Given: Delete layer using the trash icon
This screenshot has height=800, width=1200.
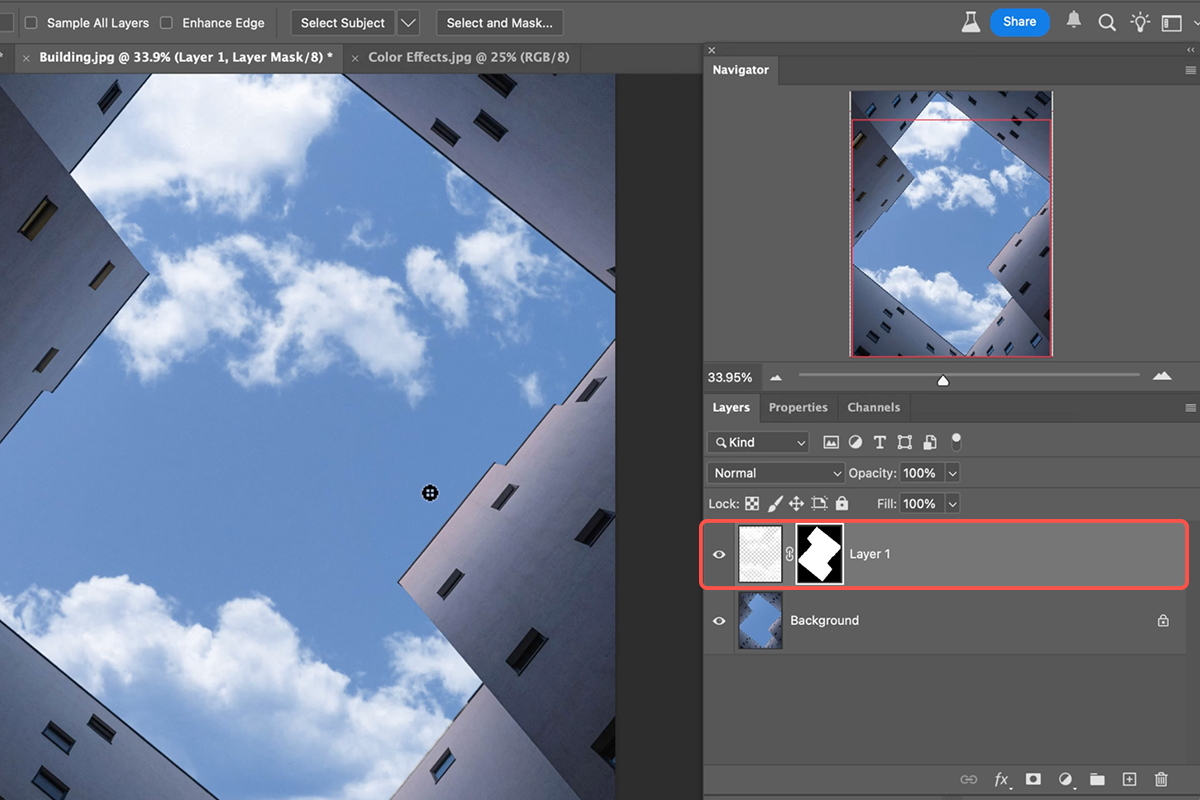Looking at the screenshot, I should click(1161, 779).
